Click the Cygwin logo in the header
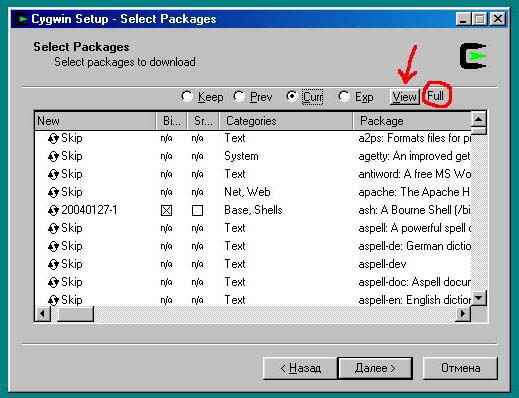Screen dimensions: 519x398 (x=473, y=56)
